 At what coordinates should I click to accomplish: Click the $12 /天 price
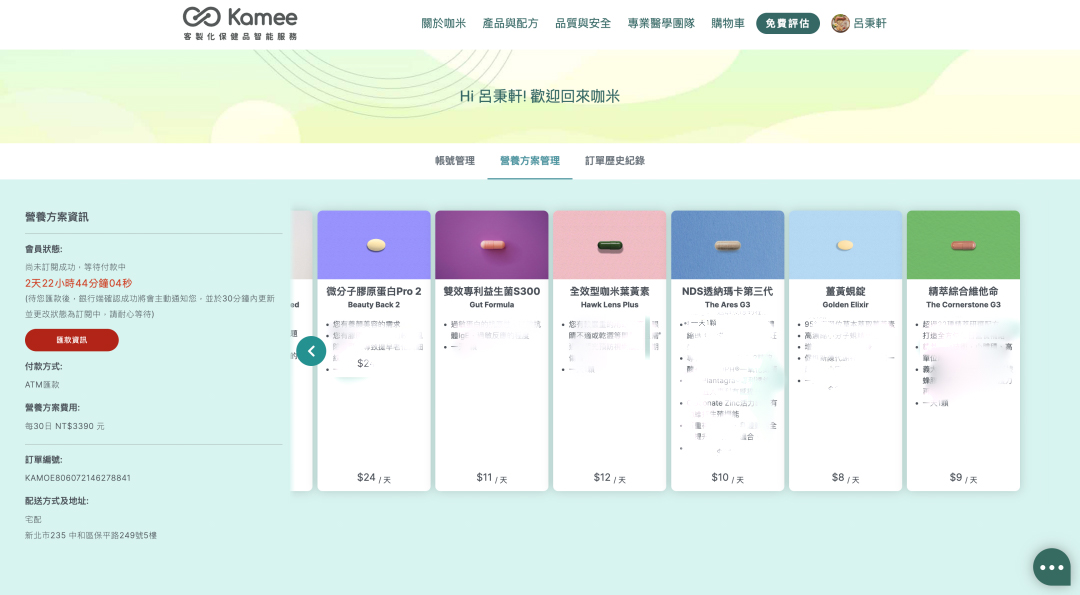coord(610,478)
